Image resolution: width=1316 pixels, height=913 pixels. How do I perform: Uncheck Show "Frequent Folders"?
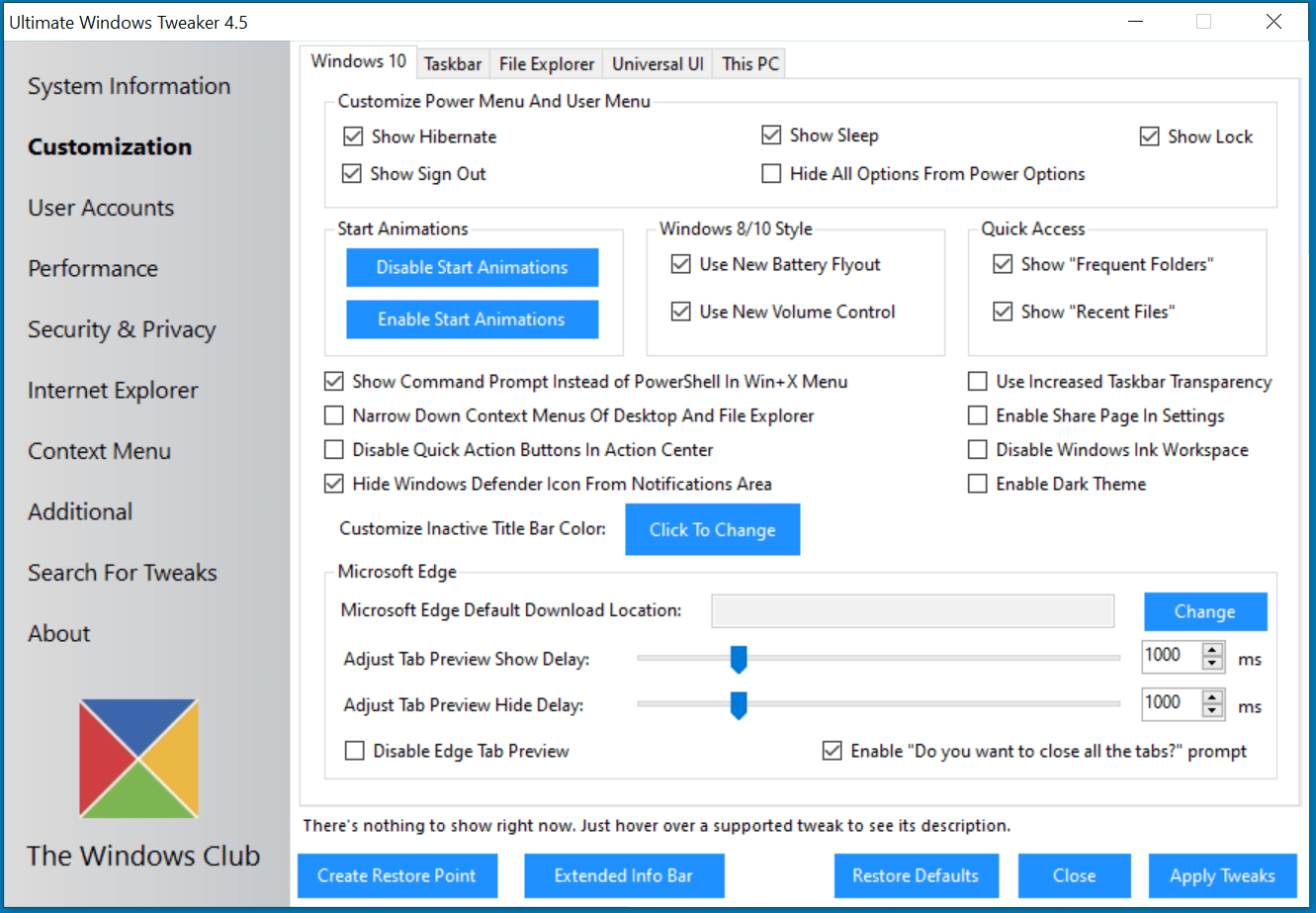[x=1003, y=264]
